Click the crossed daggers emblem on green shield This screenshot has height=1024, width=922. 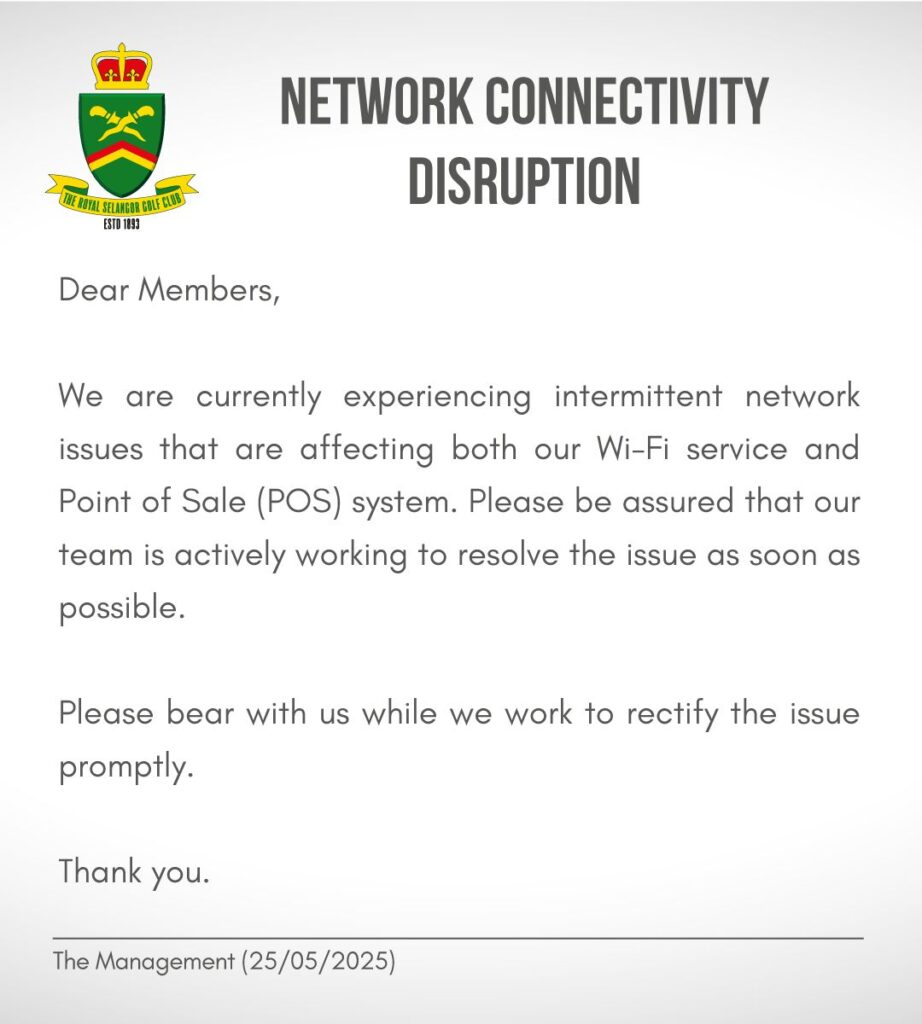click(122, 122)
